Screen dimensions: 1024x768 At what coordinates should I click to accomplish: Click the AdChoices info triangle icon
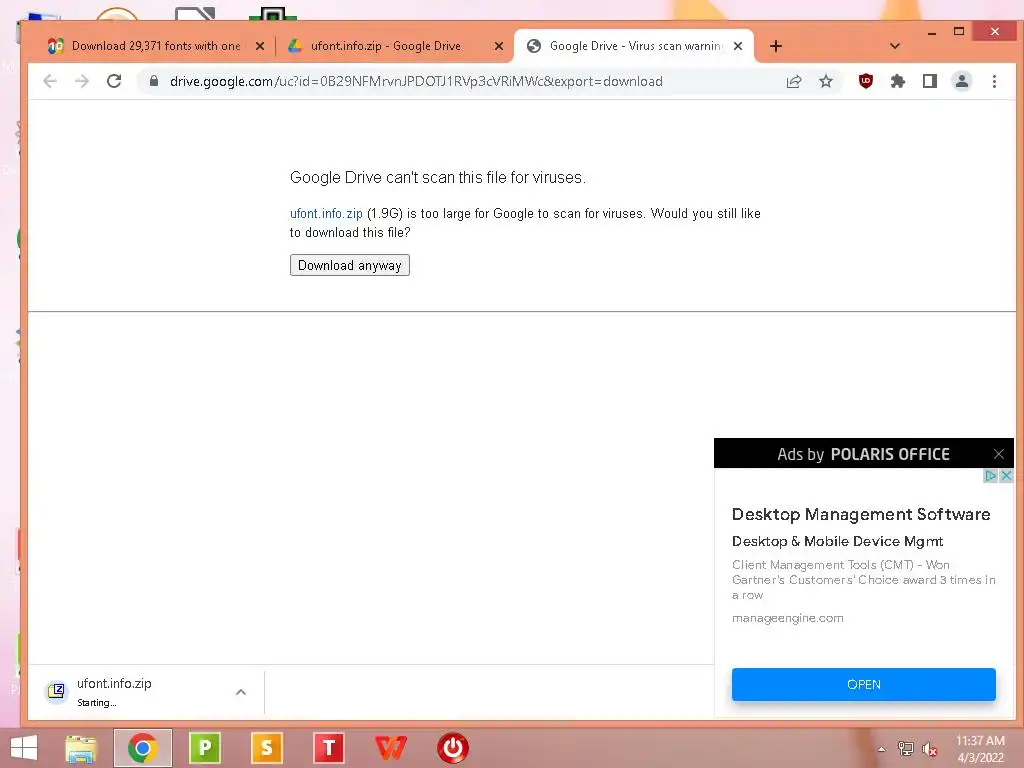991,475
